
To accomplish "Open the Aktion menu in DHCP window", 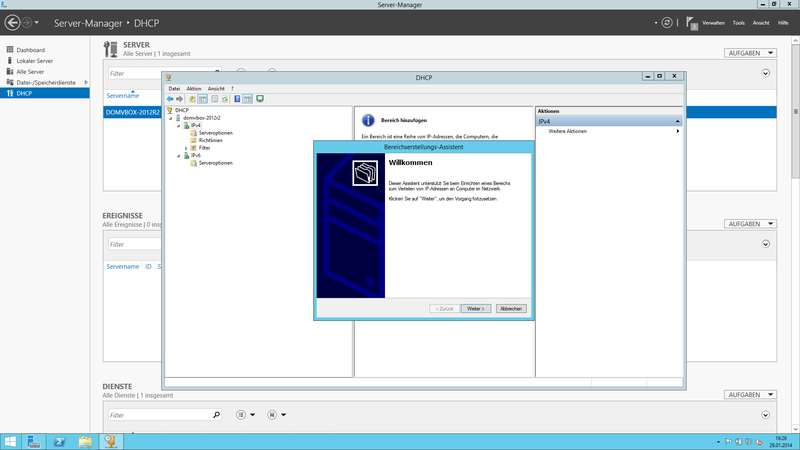I will 194,88.
